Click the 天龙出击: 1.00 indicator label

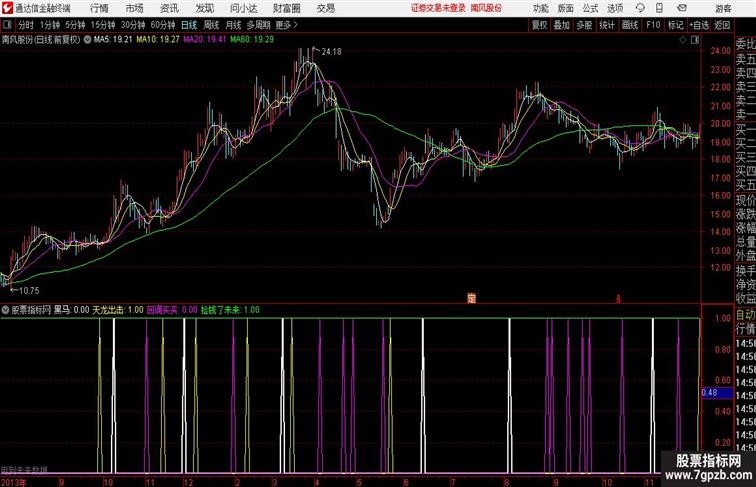118,310
